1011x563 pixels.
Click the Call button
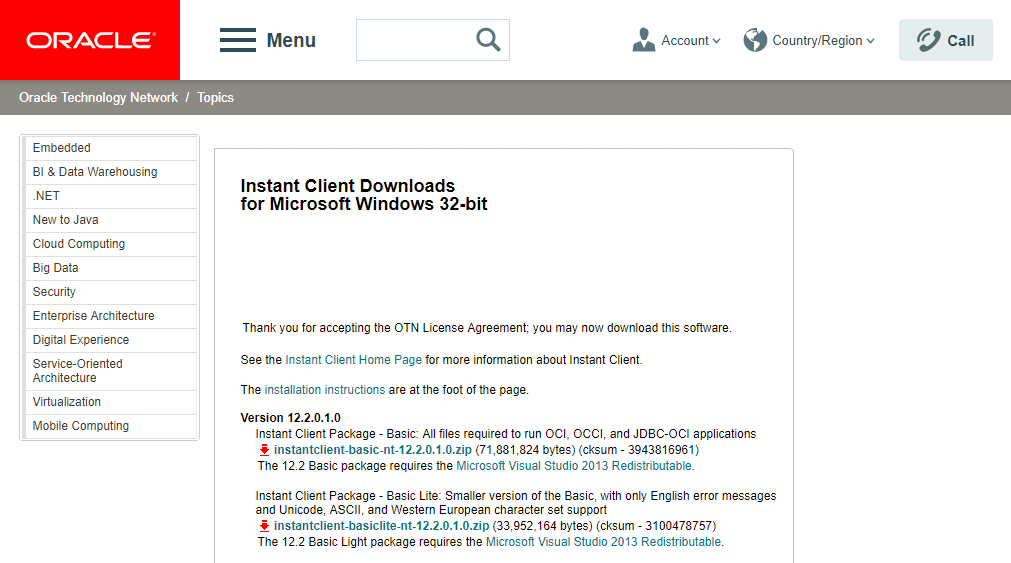[x=946, y=40]
